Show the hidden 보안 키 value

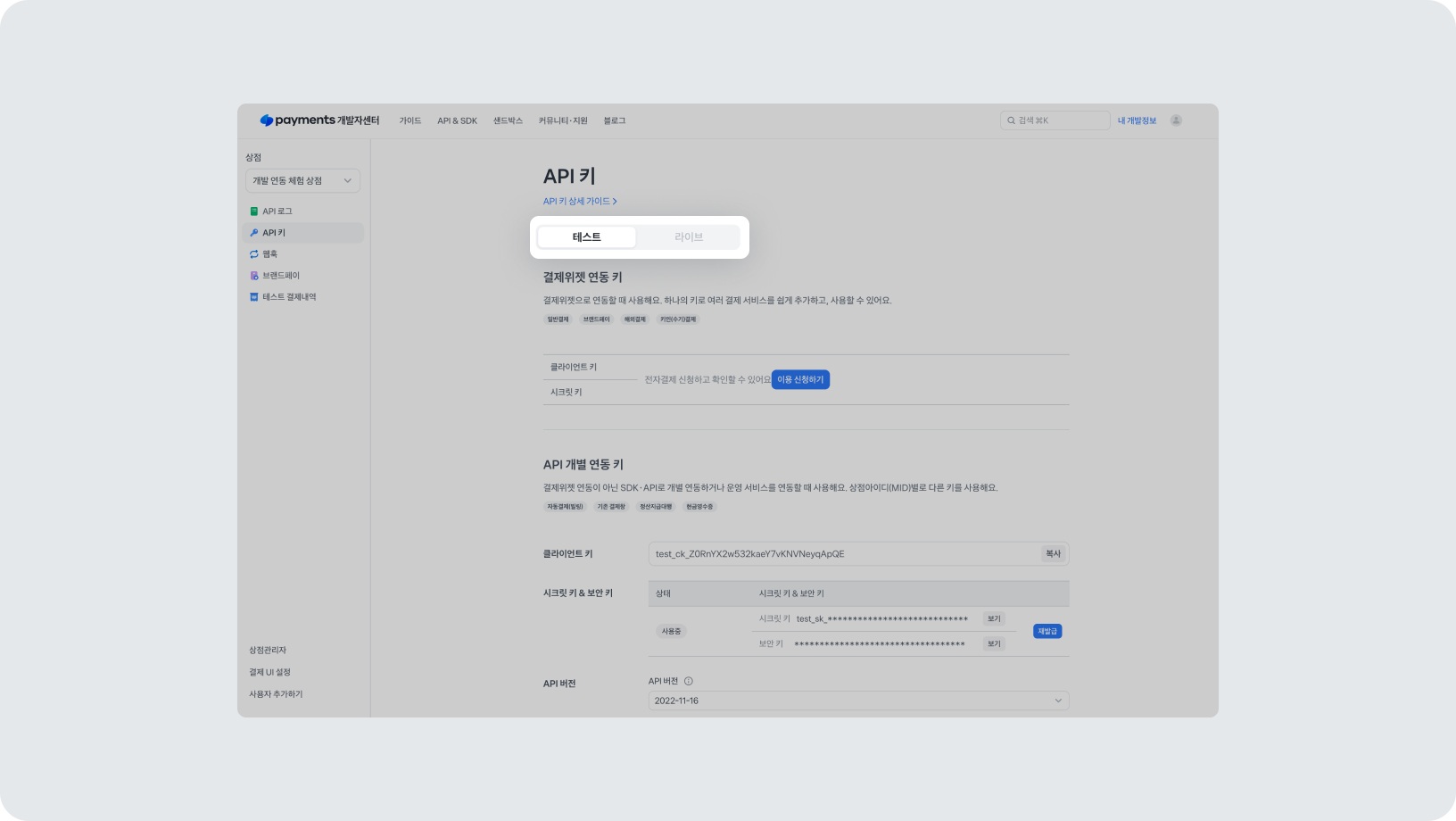click(994, 643)
